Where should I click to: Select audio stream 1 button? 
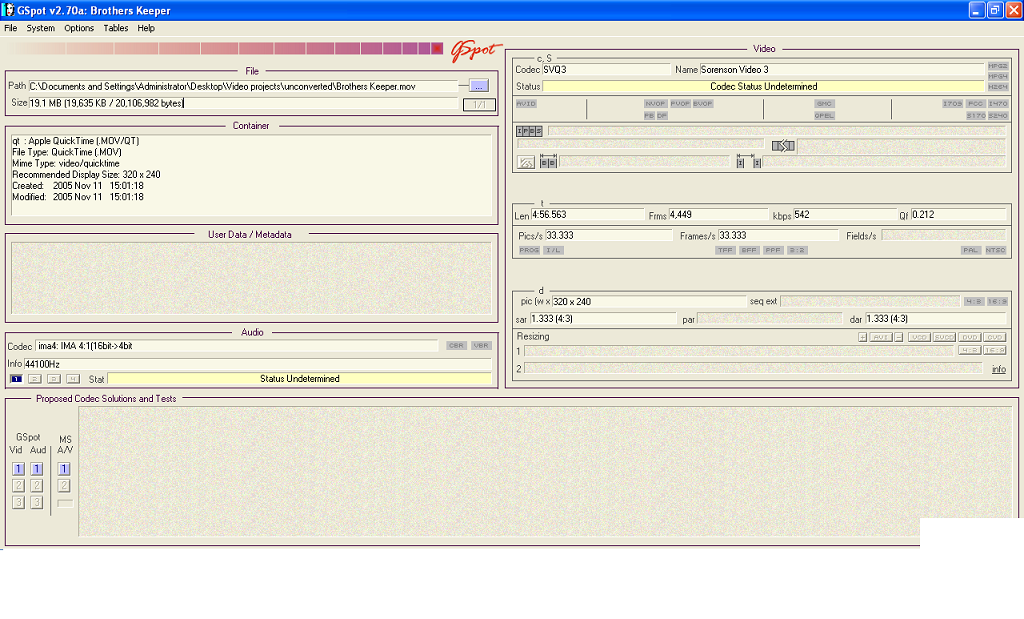coord(16,379)
